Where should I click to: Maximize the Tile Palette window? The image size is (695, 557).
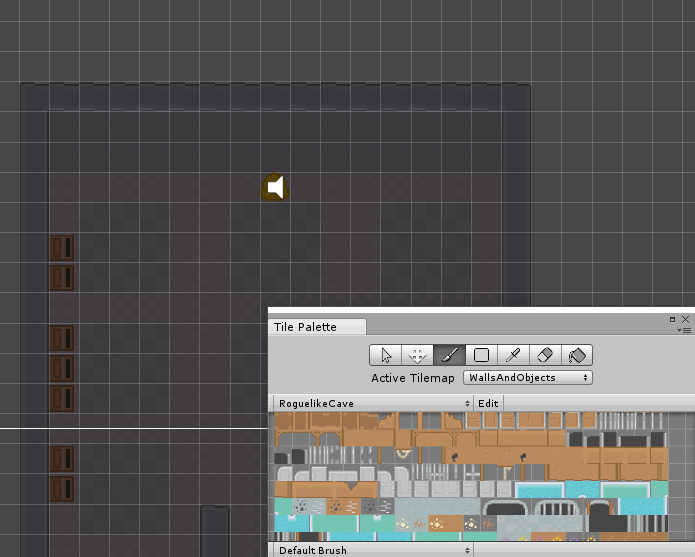[x=672, y=319]
